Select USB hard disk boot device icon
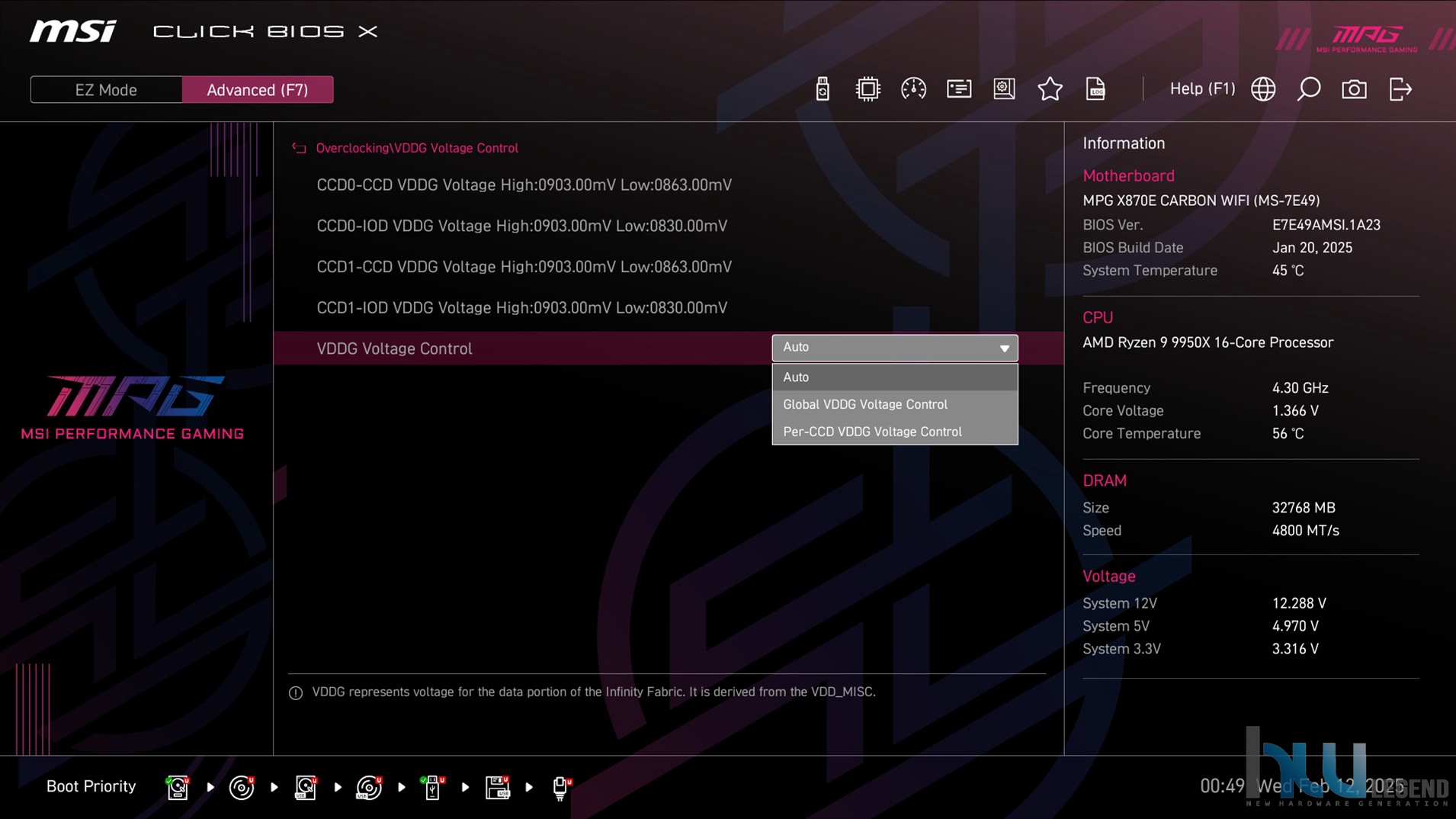This screenshot has width=1456, height=819. point(306,787)
